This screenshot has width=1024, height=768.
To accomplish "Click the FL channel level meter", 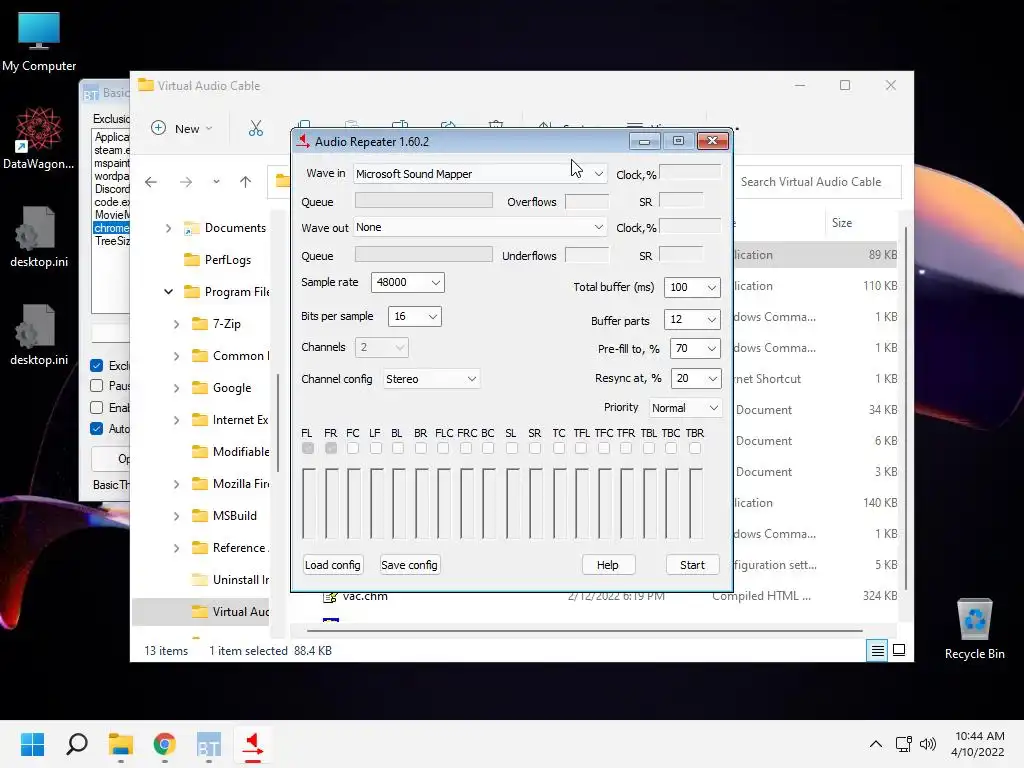I will 308,503.
